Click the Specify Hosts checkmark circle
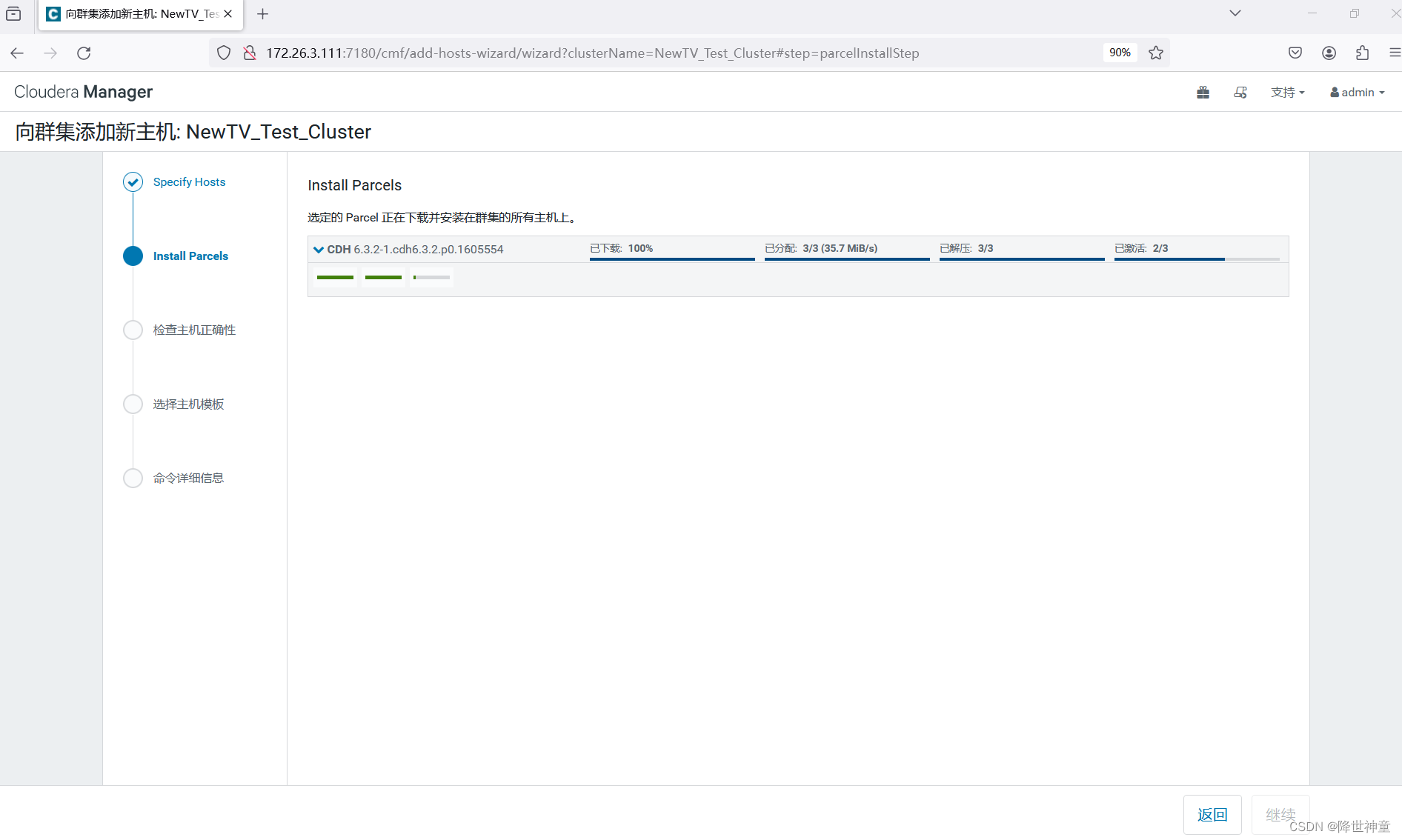 133,181
